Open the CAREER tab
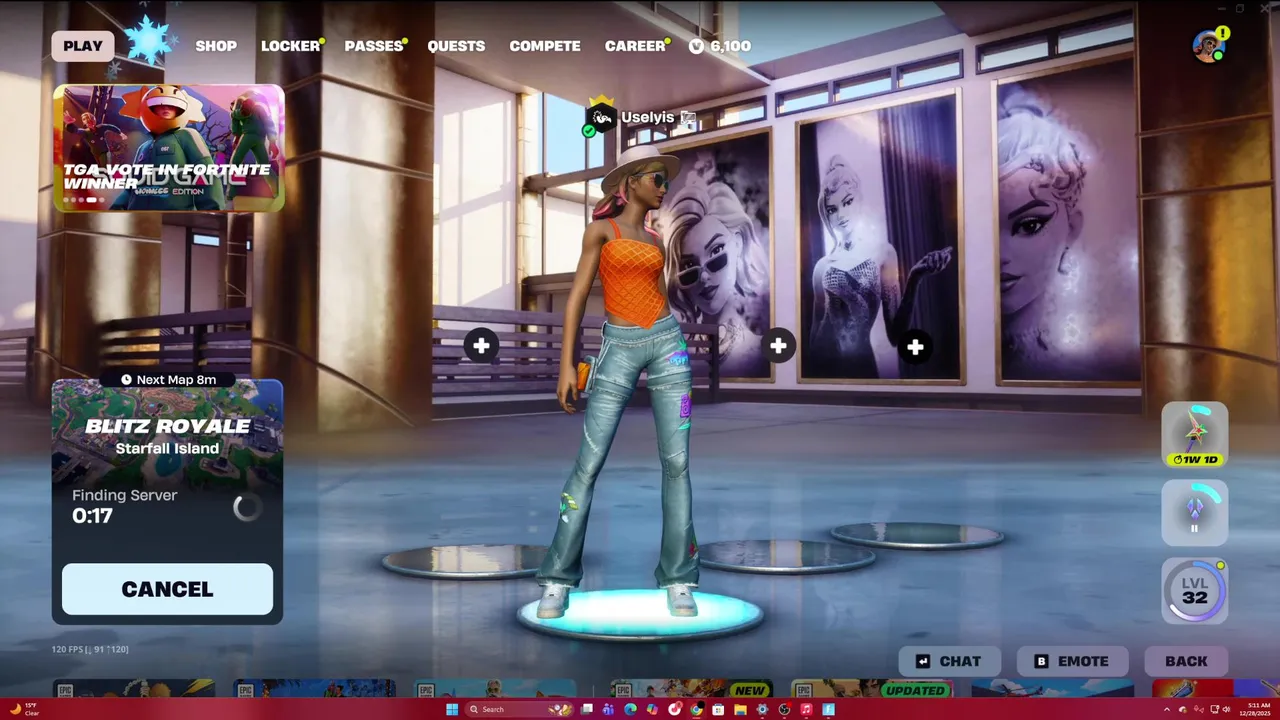This screenshot has height=720, width=1280. coord(635,46)
